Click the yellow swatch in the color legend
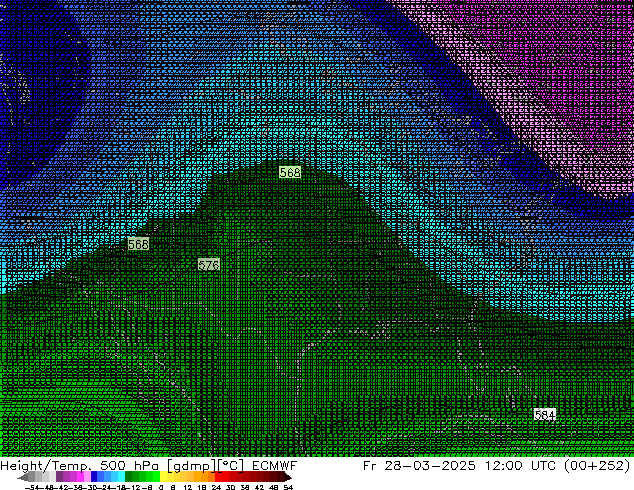Image resolution: width=634 pixels, height=490 pixels. point(163,476)
